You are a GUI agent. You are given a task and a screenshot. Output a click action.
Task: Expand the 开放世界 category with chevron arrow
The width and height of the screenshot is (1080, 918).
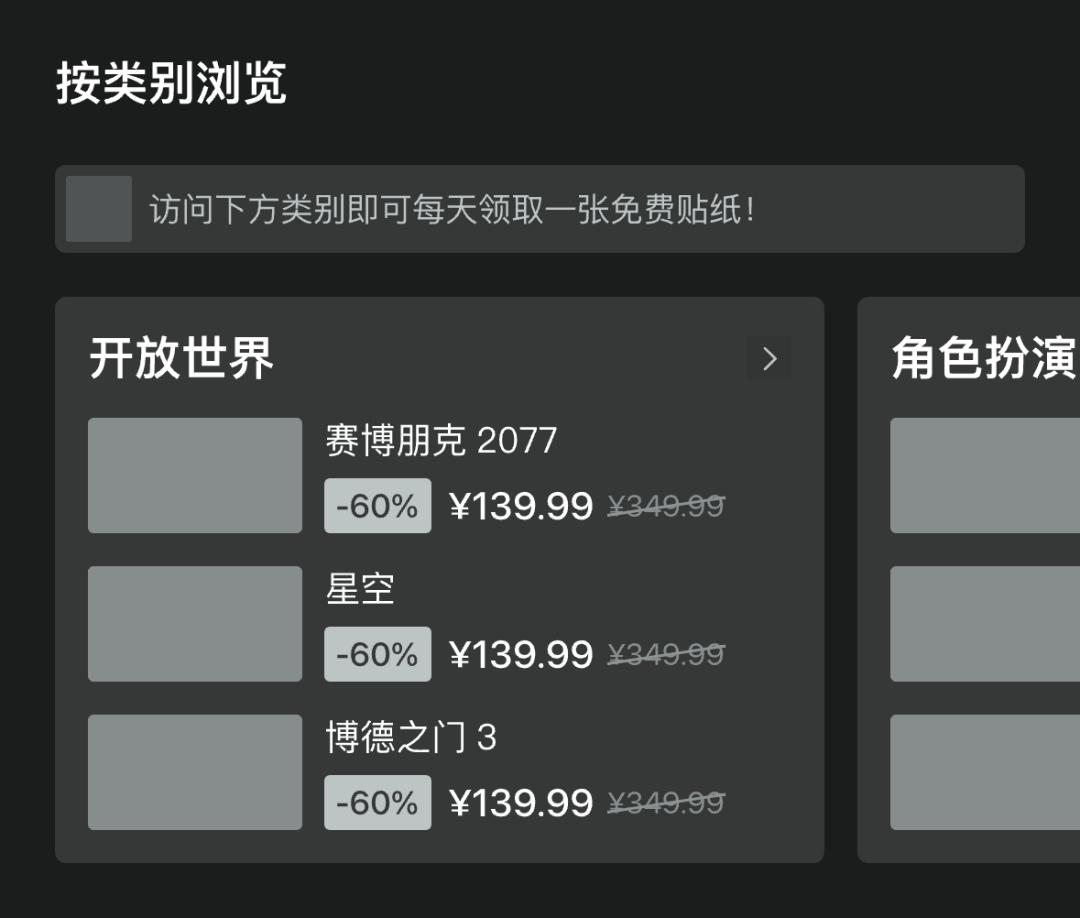click(x=769, y=358)
